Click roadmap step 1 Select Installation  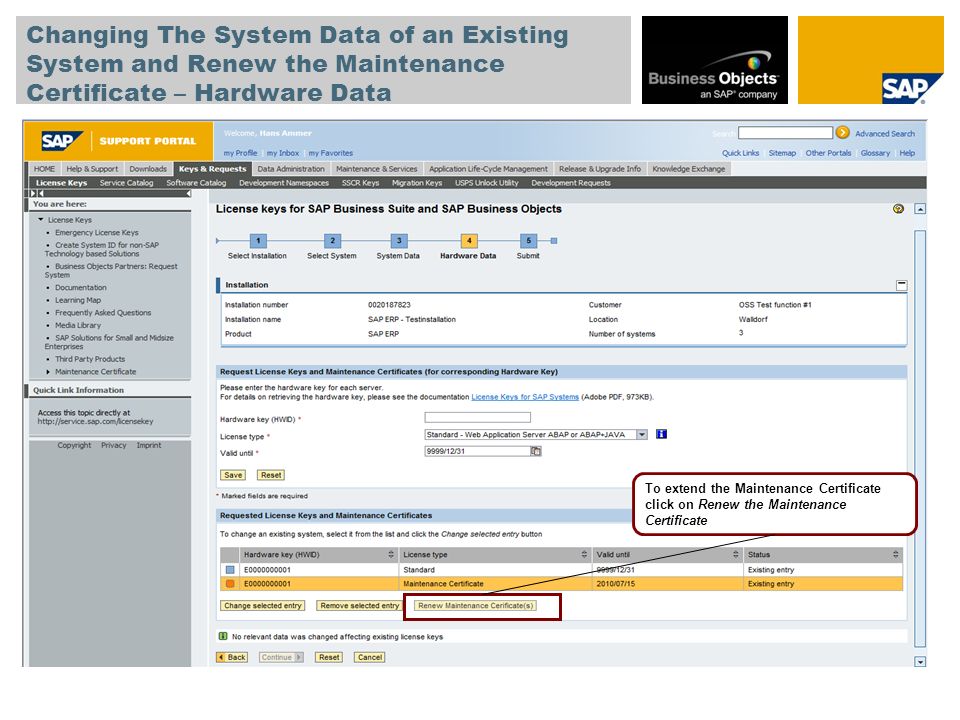[x=258, y=241]
